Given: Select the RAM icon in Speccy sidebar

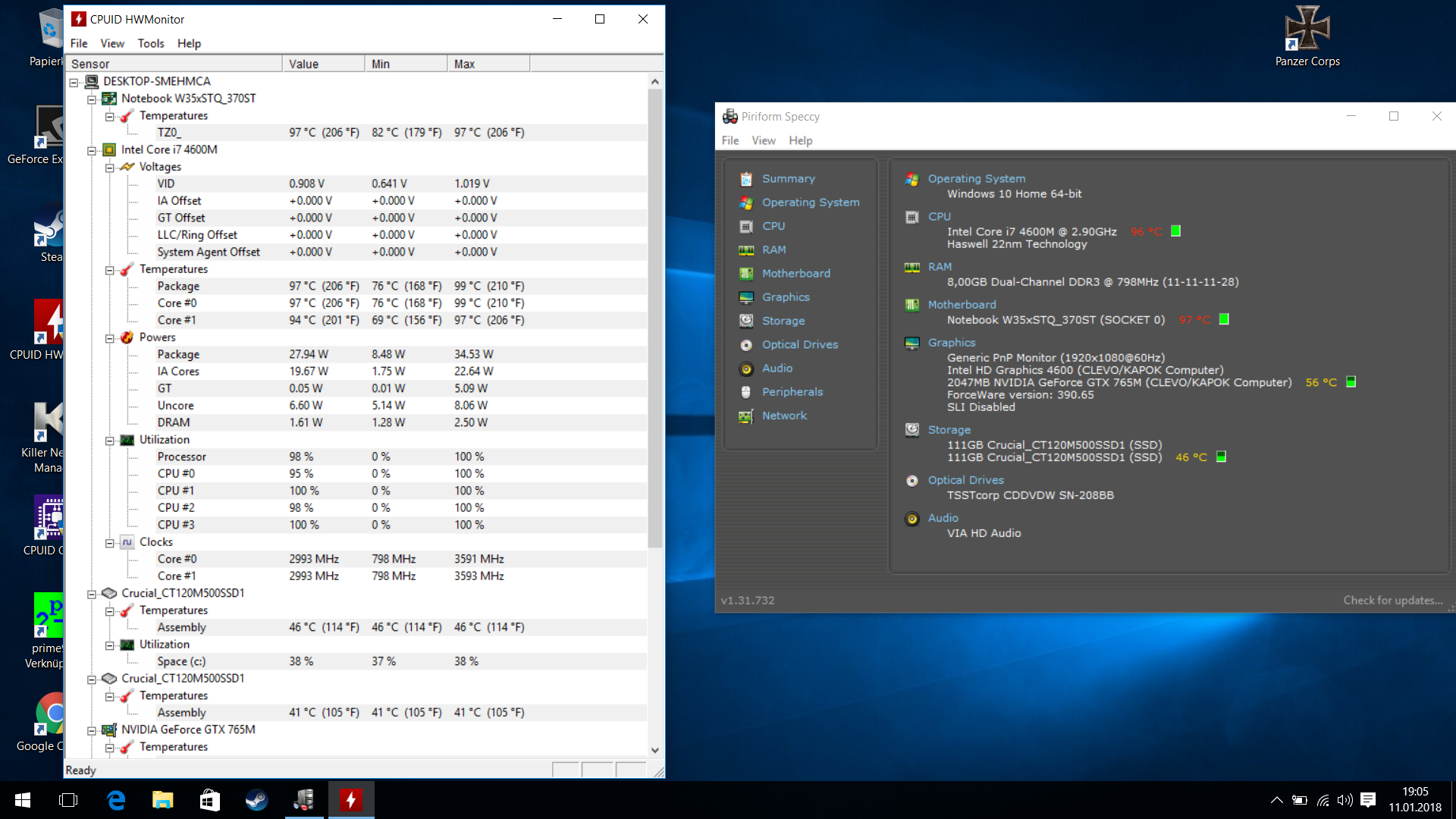Looking at the screenshot, I should click(x=746, y=250).
